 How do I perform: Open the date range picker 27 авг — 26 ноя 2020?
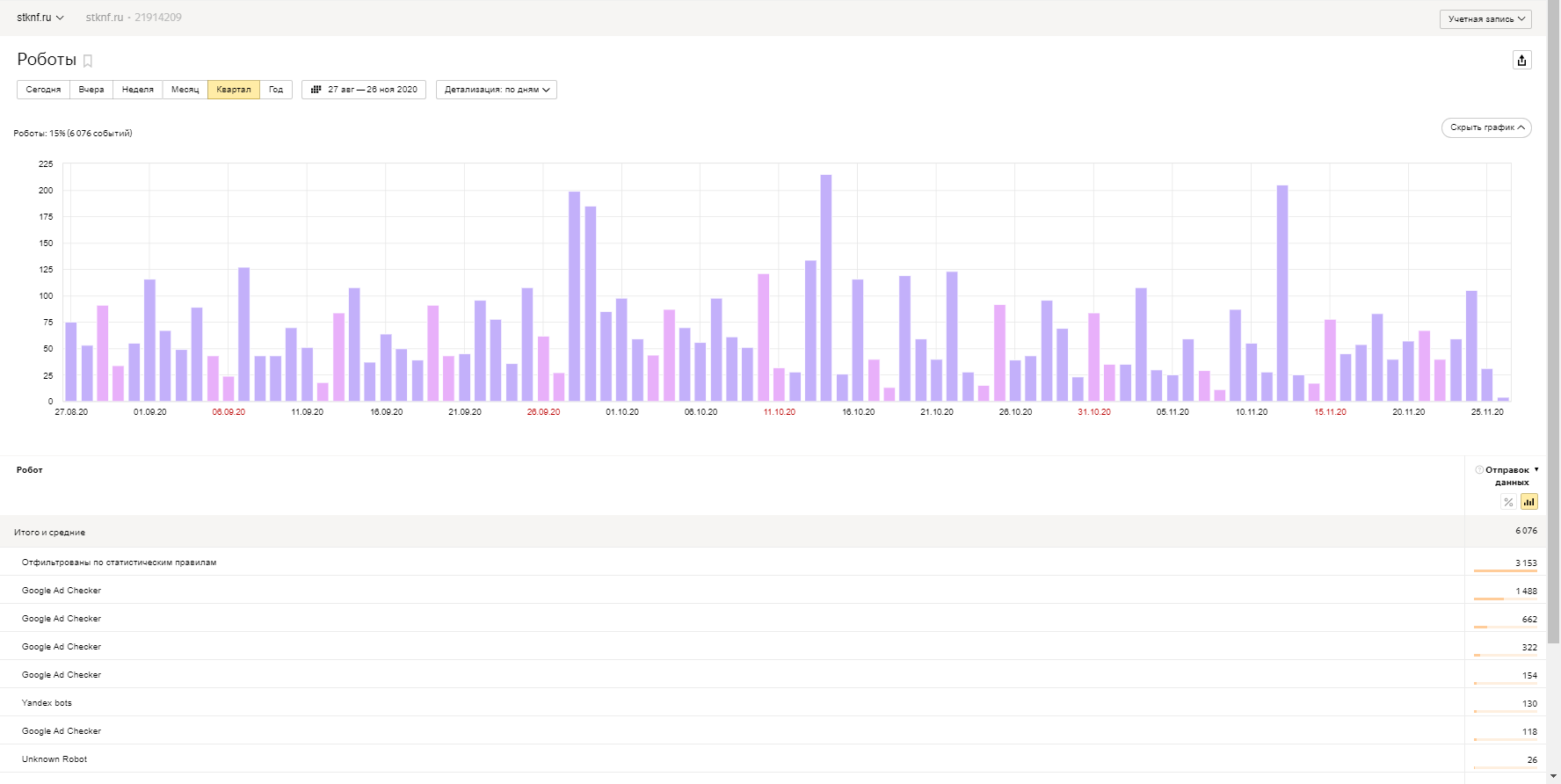364,90
